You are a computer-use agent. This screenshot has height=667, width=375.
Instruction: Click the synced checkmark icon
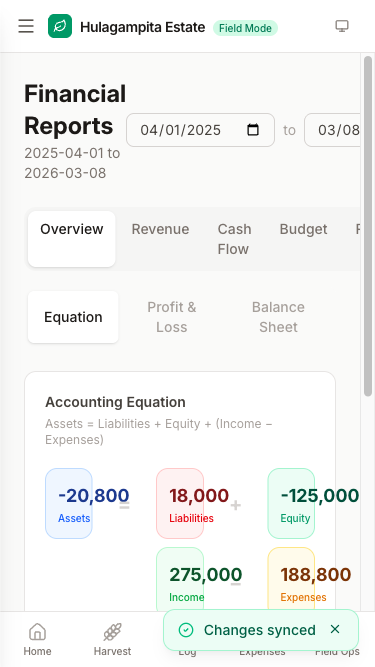[x=186, y=630]
